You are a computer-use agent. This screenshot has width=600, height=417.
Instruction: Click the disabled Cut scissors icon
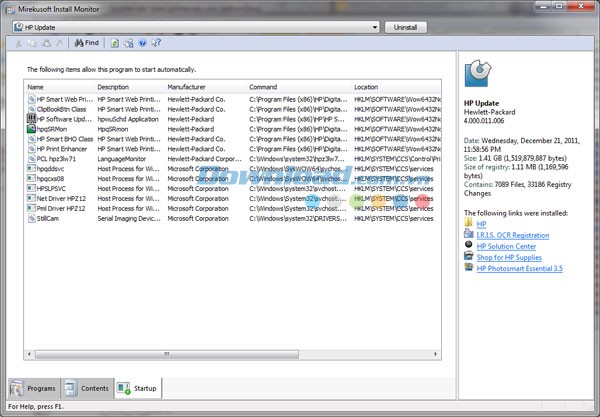18,44
